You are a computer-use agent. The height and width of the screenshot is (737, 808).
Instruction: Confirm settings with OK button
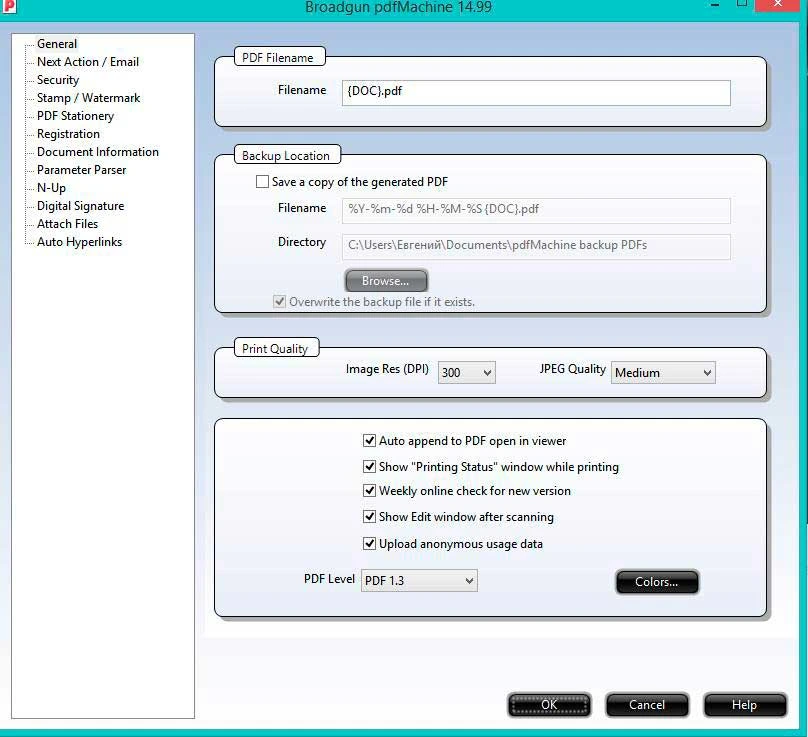tap(549, 705)
